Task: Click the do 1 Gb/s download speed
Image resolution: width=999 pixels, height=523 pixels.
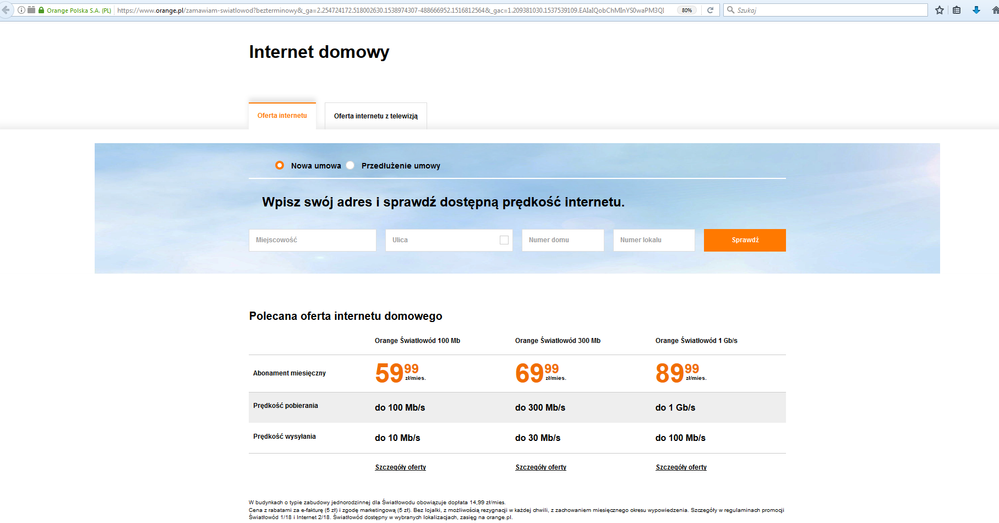Action: click(675, 408)
